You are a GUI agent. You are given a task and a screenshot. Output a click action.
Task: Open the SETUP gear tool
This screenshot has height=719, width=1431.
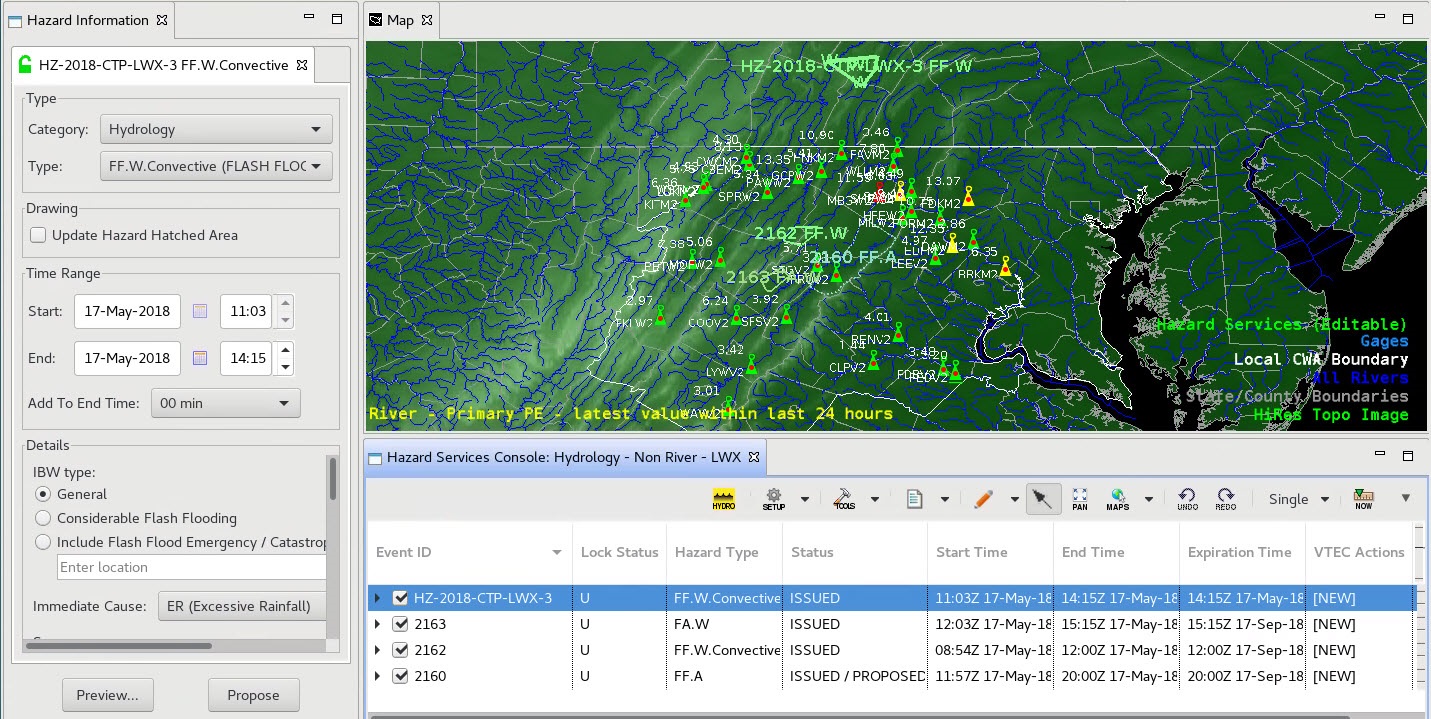click(x=773, y=499)
